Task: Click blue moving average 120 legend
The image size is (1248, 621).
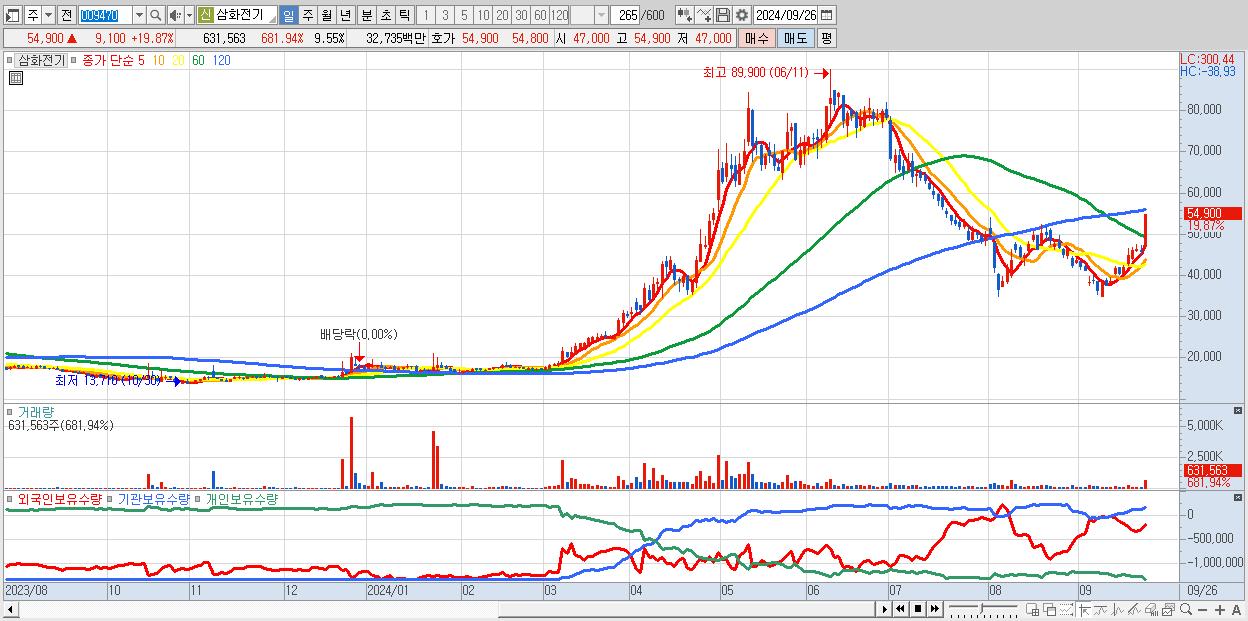Action: click(x=221, y=60)
